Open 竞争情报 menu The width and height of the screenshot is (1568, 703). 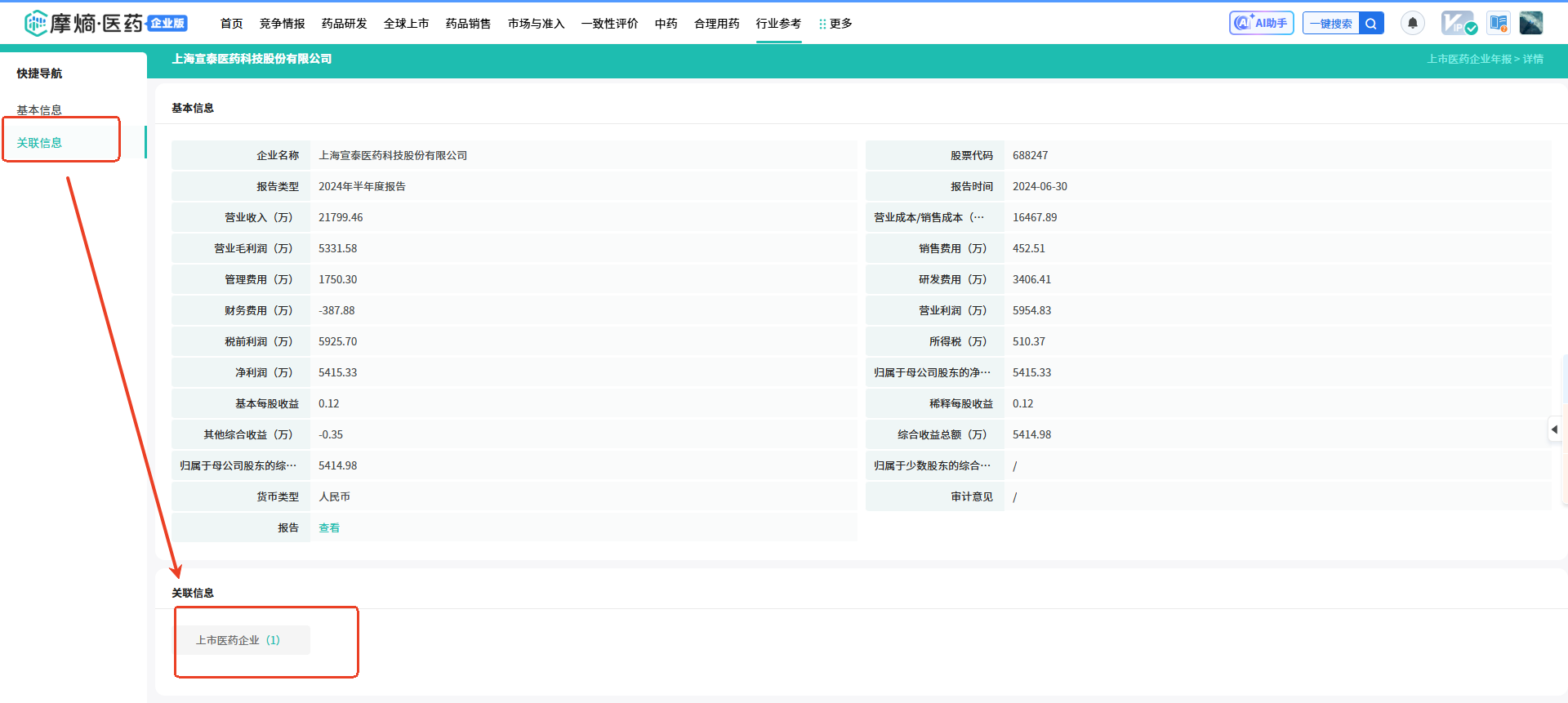[283, 24]
